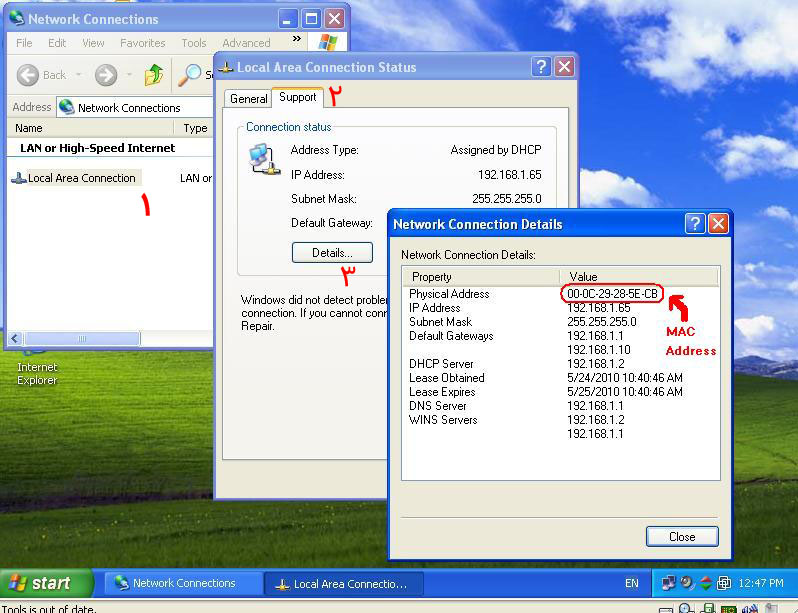The image size is (798, 613).
Task: Click the red-green arrows tray icon
Action: tap(705, 582)
